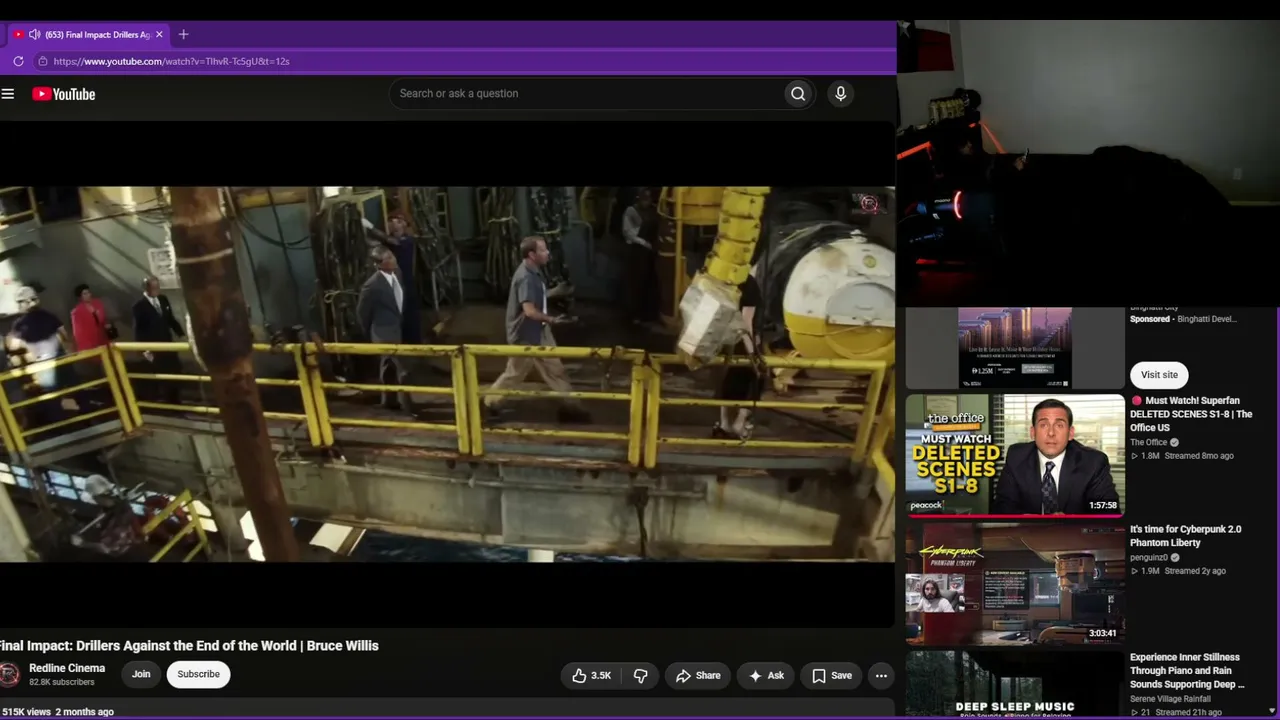1280x720 pixels.
Task: Join the Redline Cinema channel
Action: [141, 674]
